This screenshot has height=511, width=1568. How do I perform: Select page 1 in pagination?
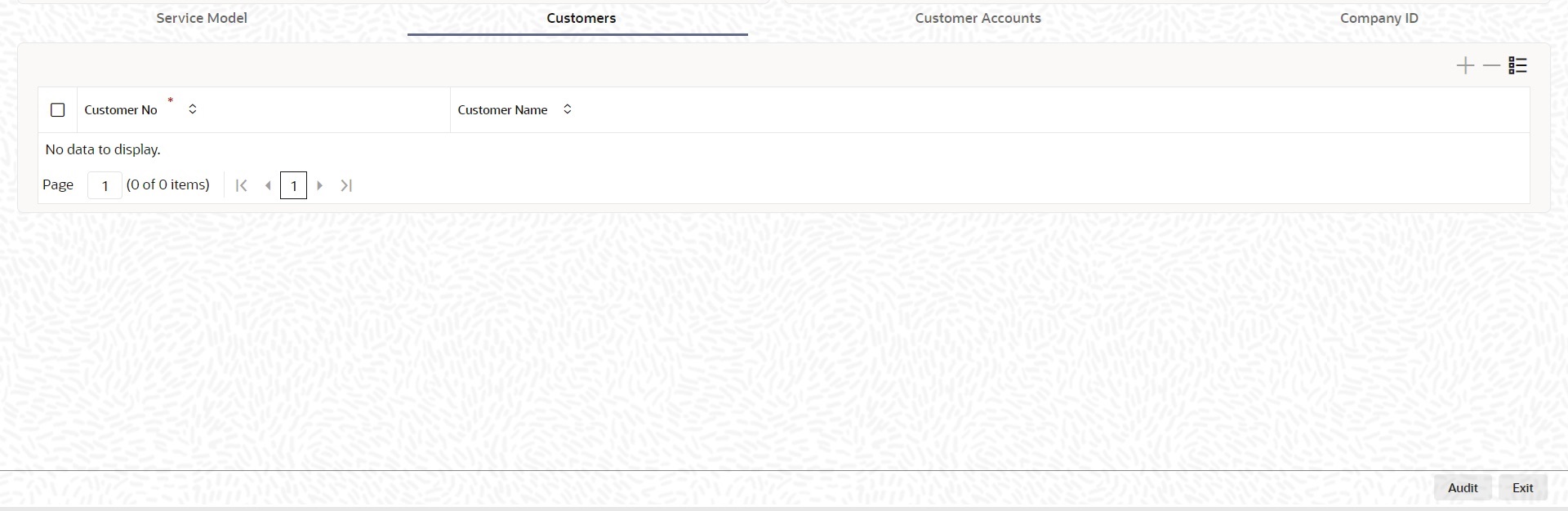[293, 185]
